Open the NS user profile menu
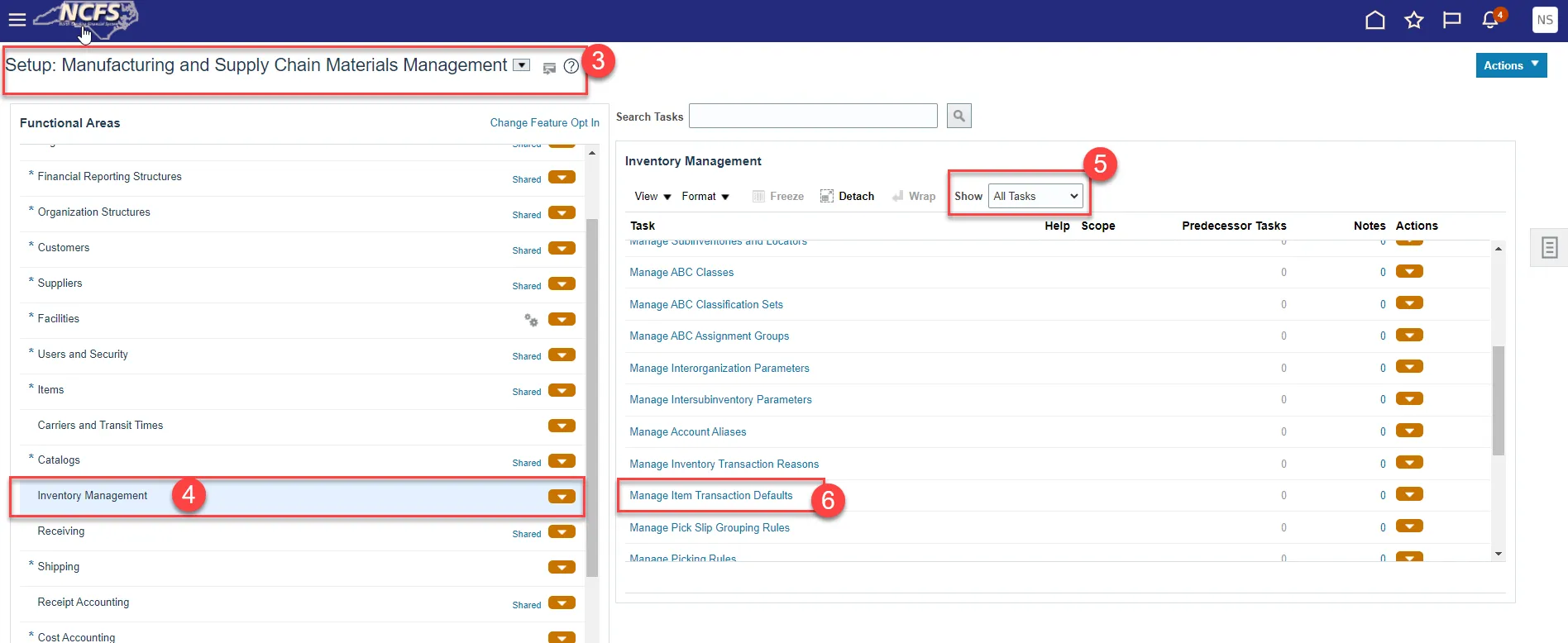The height and width of the screenshot is (643, 1568). [1544, 20]
